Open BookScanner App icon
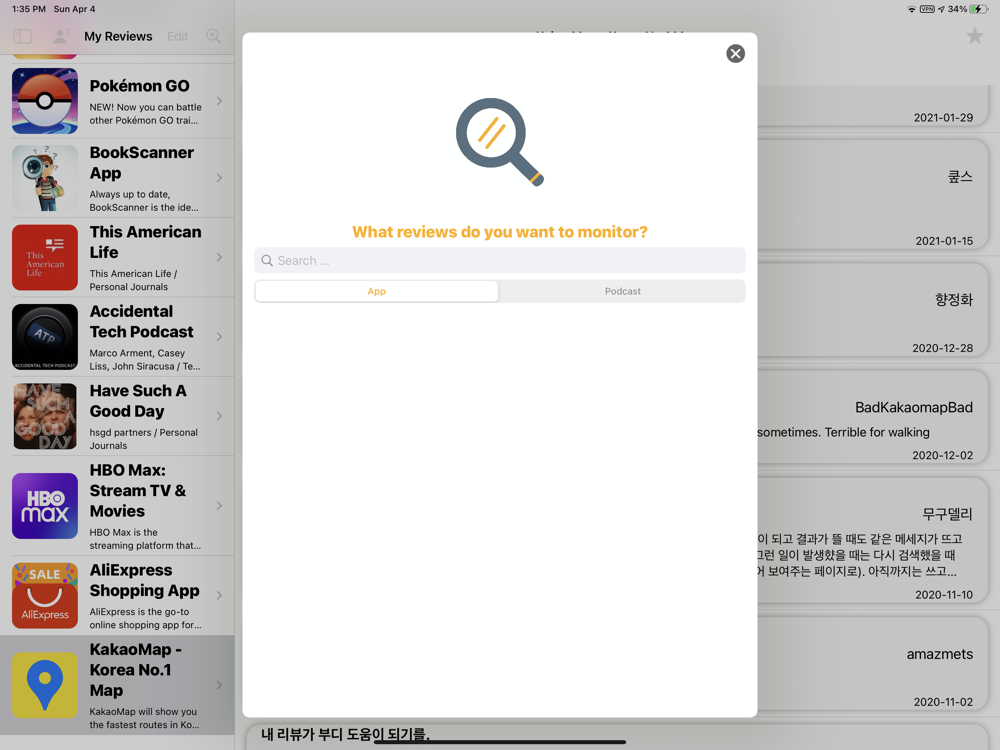Image resolution: width=1000 pixels, height=750 pixels. pyautogui.click(x=45, y=178)
